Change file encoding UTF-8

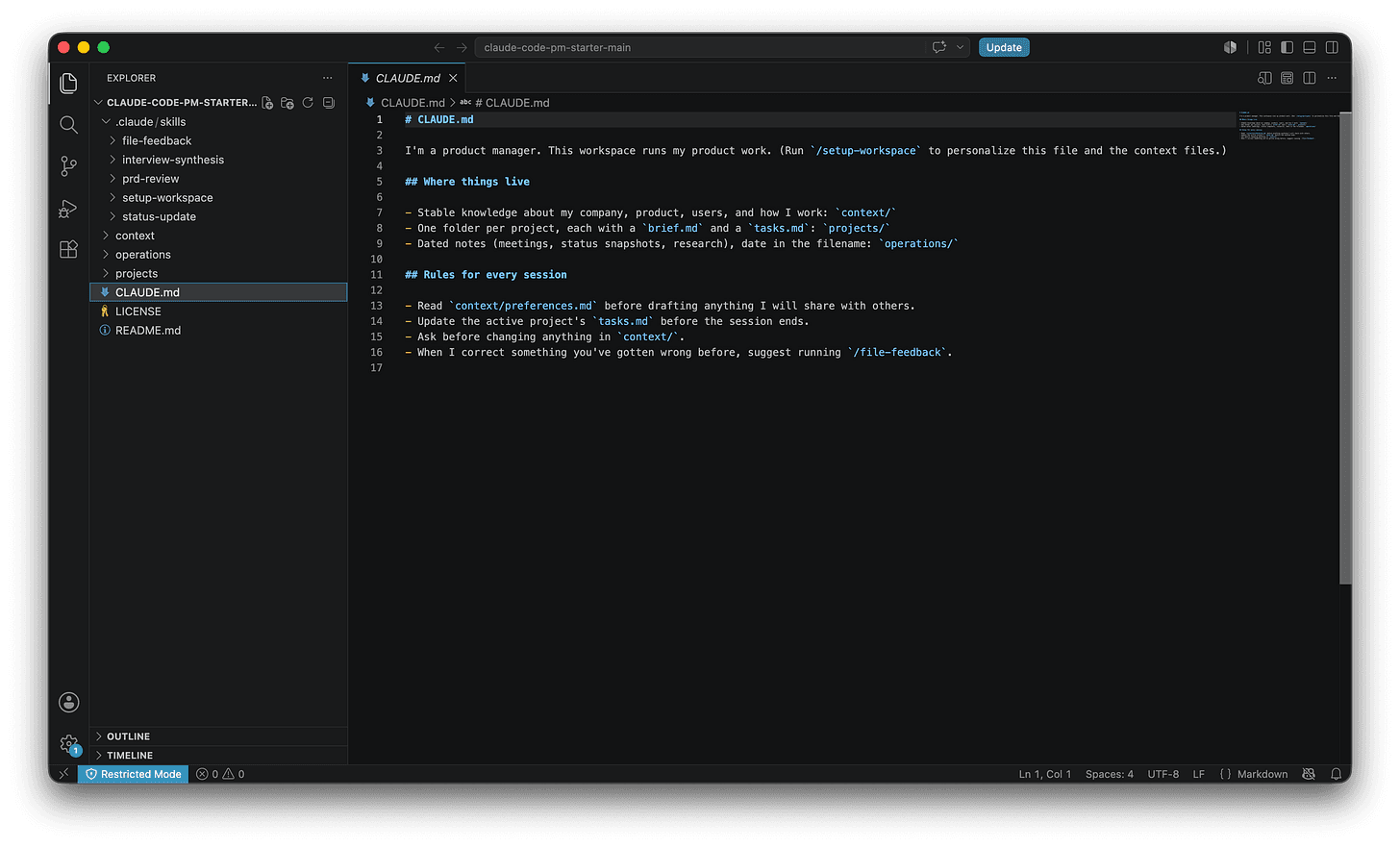(x=1163, y=774)
